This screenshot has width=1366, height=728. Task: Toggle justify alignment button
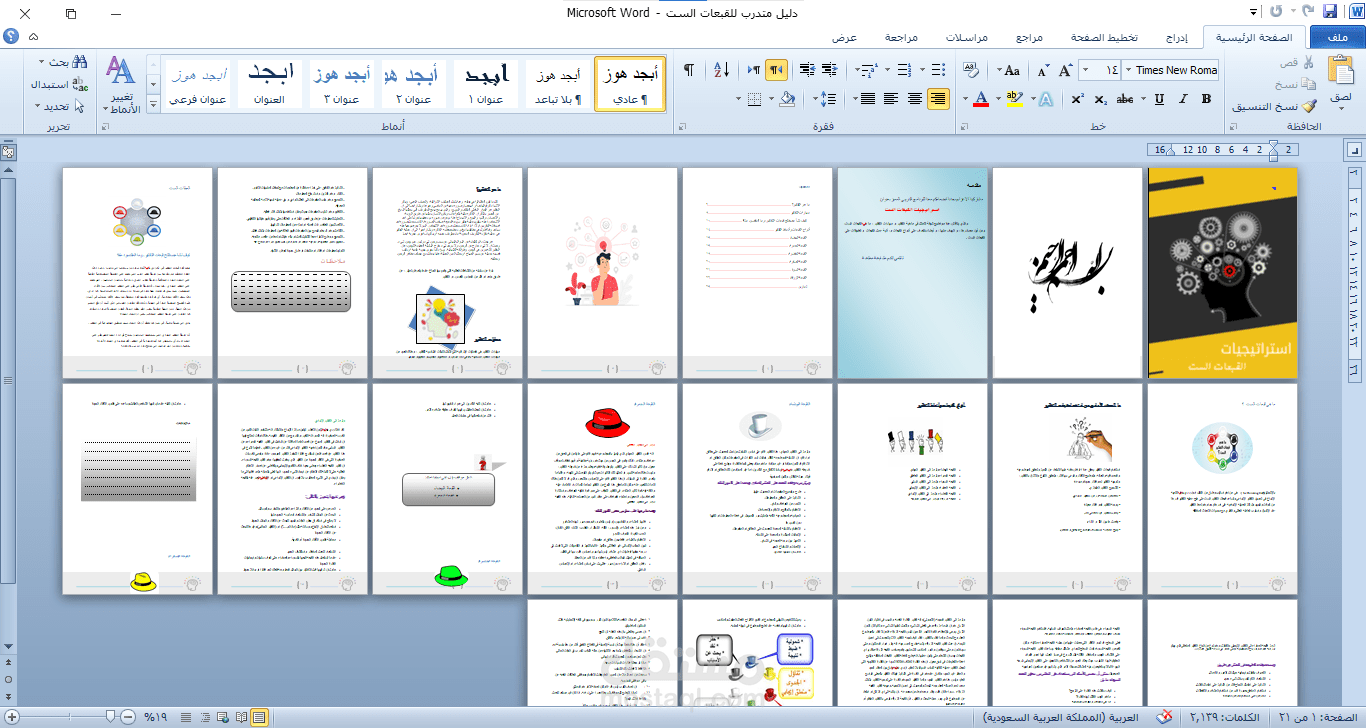click(867, 99)
